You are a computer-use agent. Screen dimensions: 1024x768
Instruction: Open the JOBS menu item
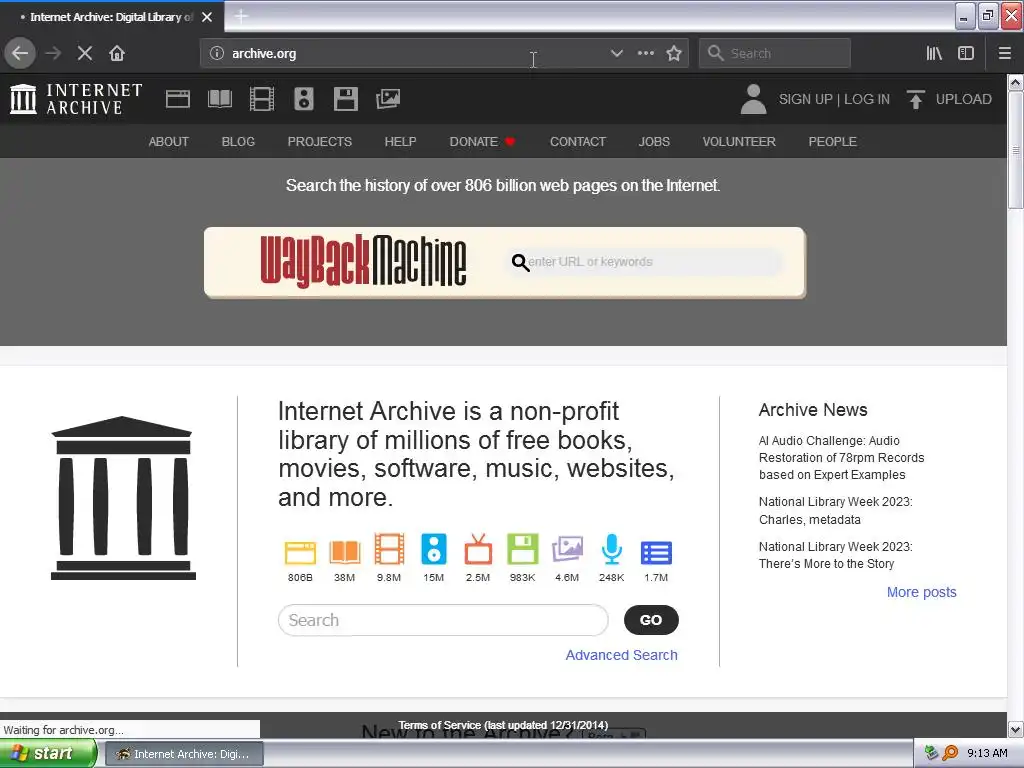click(654, 142)
